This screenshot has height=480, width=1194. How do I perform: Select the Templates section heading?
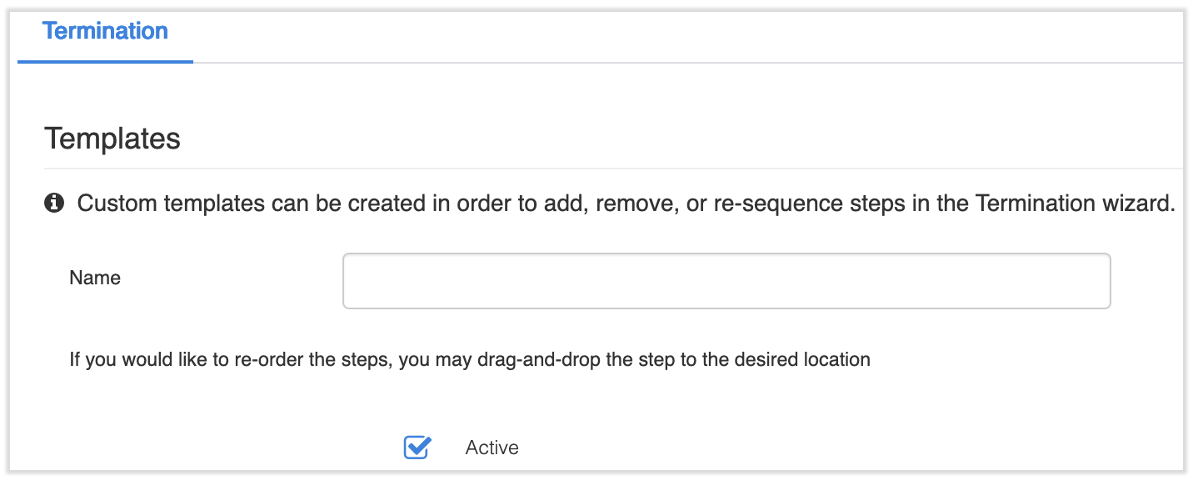pyautogui.click(x=112, y=138)
